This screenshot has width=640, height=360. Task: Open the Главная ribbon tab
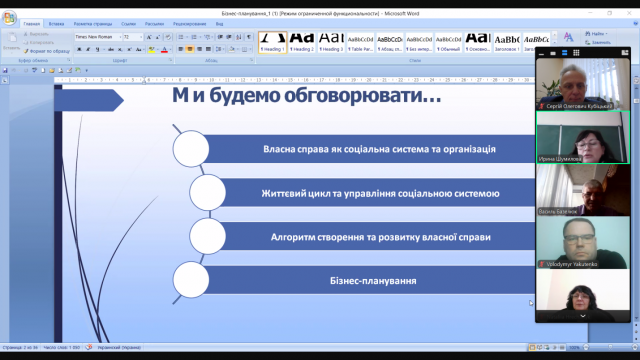[31, 24]
